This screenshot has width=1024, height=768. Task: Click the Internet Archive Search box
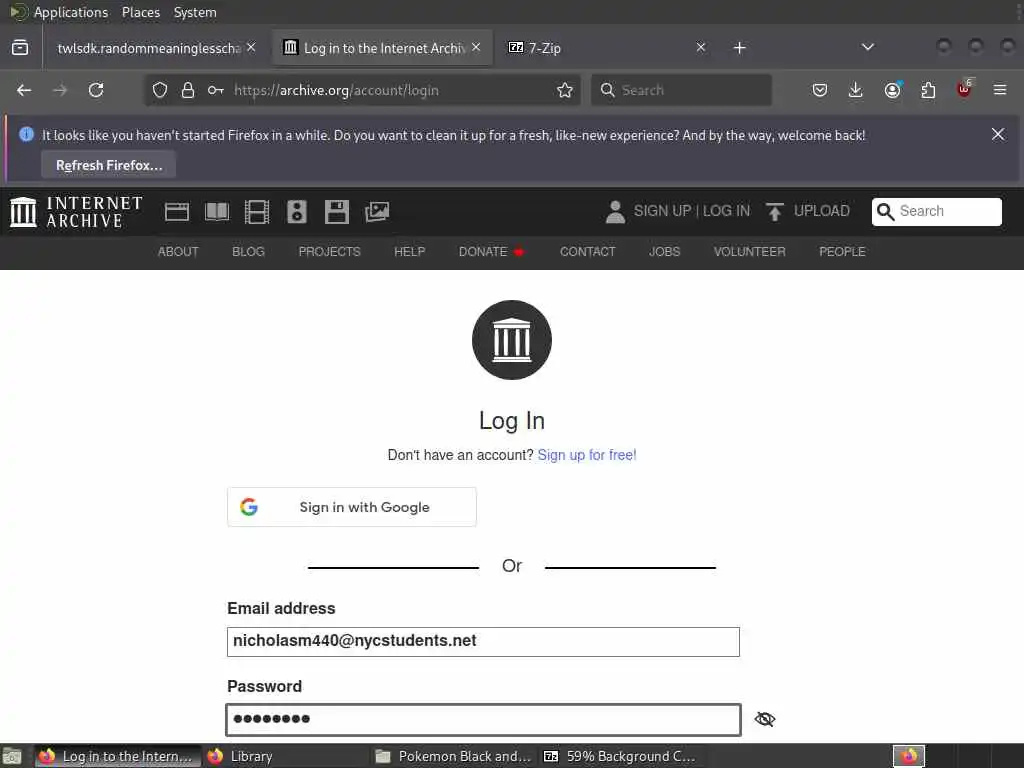(936, 212)
